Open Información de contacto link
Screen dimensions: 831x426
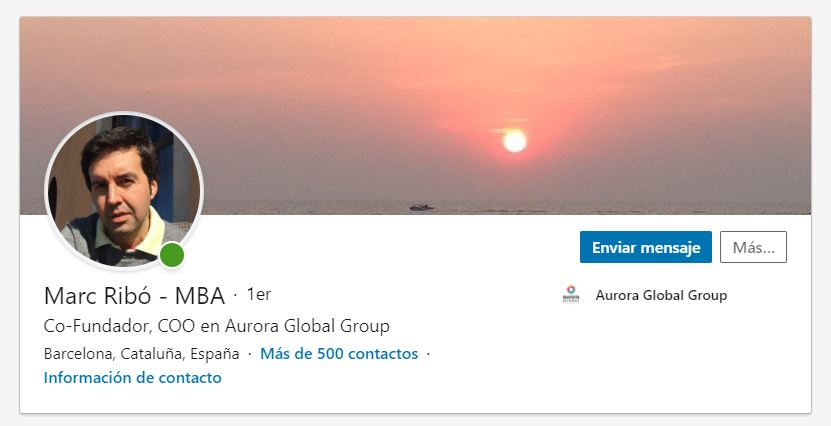[132, 378]
